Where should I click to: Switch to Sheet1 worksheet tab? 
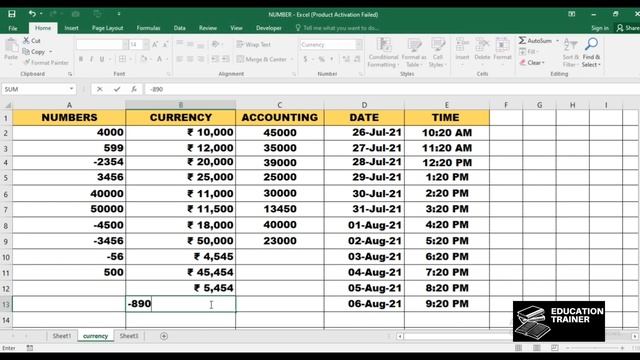[x=62, y=336]
